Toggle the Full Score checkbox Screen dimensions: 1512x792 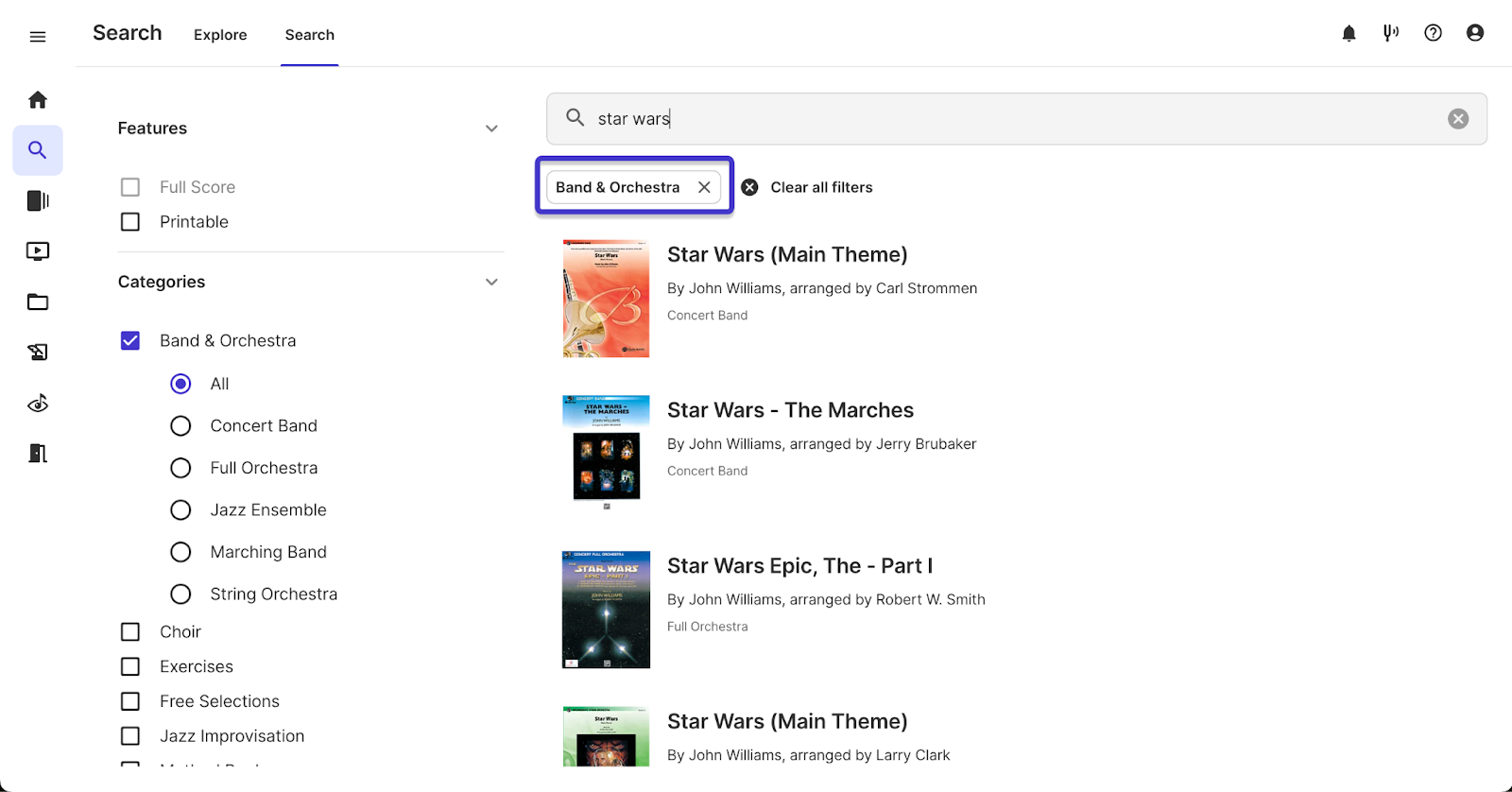pos(130,187)
